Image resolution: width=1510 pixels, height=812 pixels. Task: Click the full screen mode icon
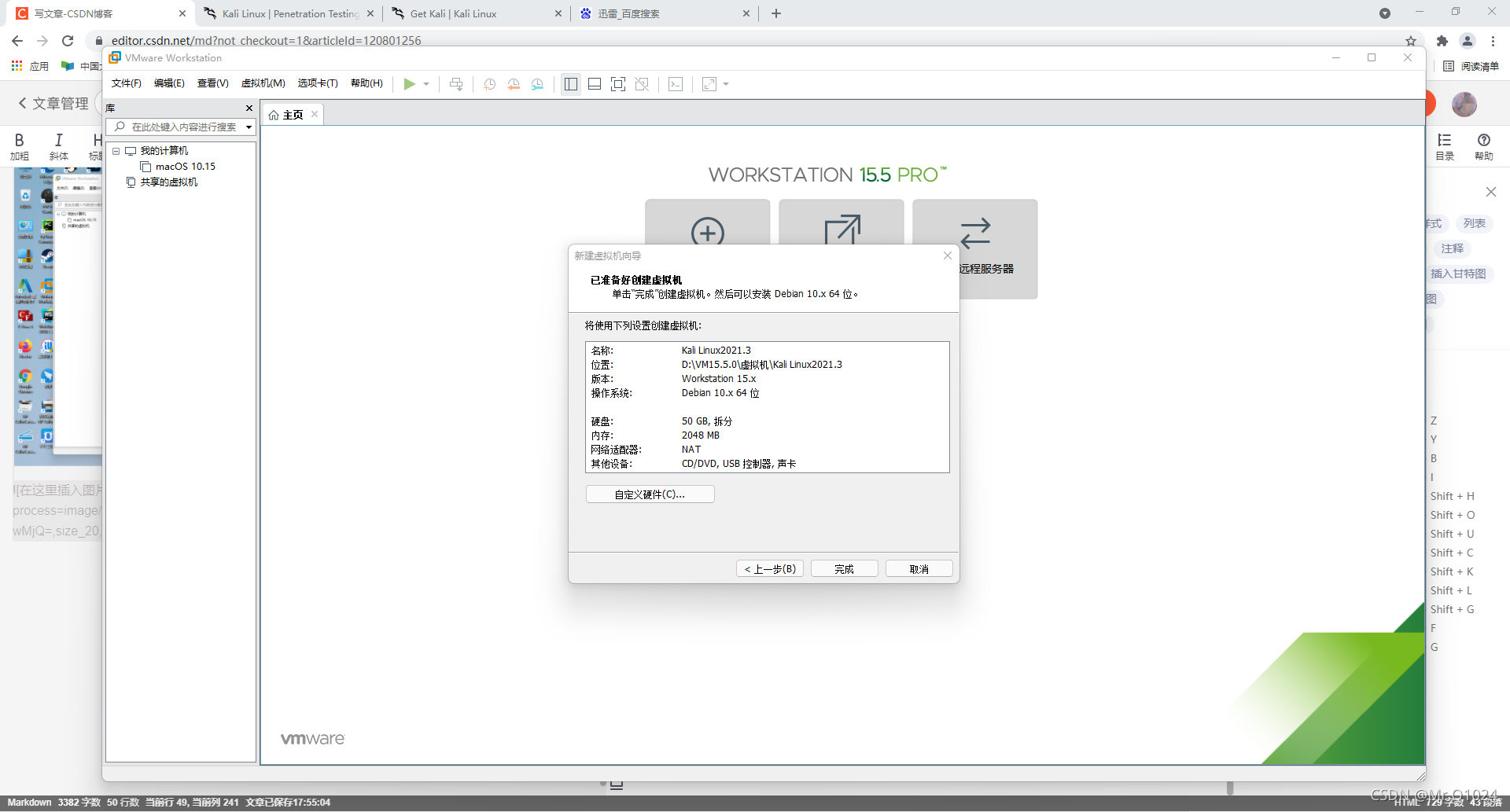pos(618,84)
